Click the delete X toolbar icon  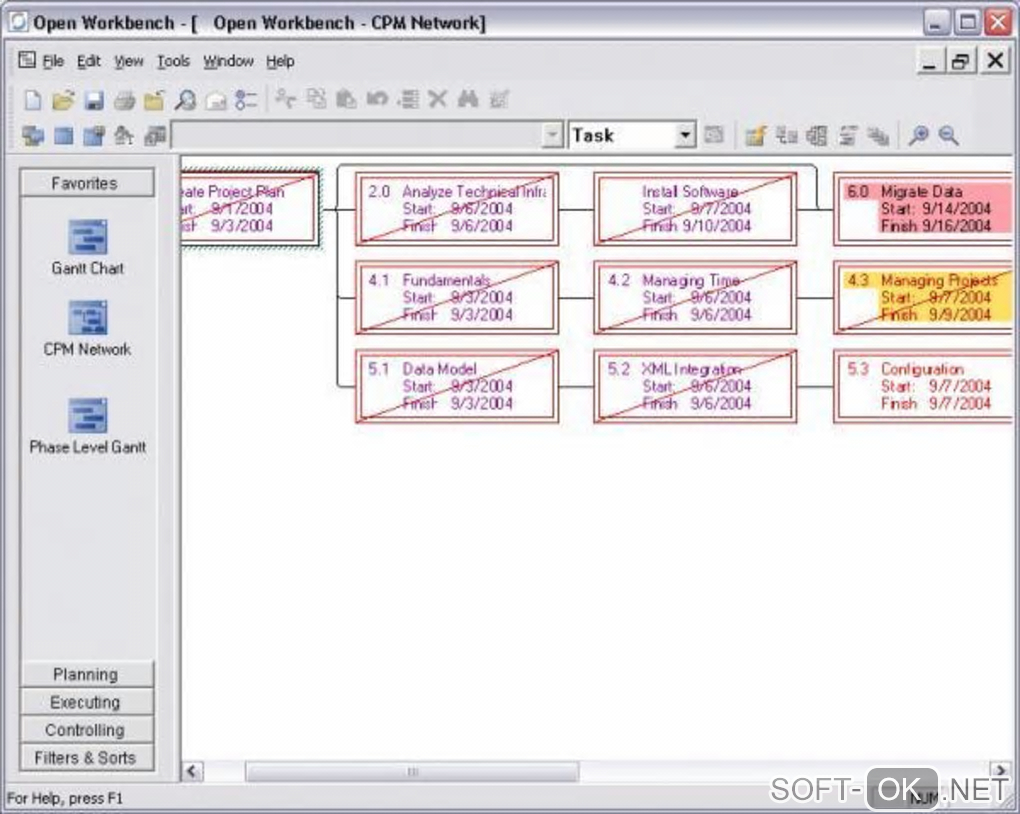click(438, 99)
